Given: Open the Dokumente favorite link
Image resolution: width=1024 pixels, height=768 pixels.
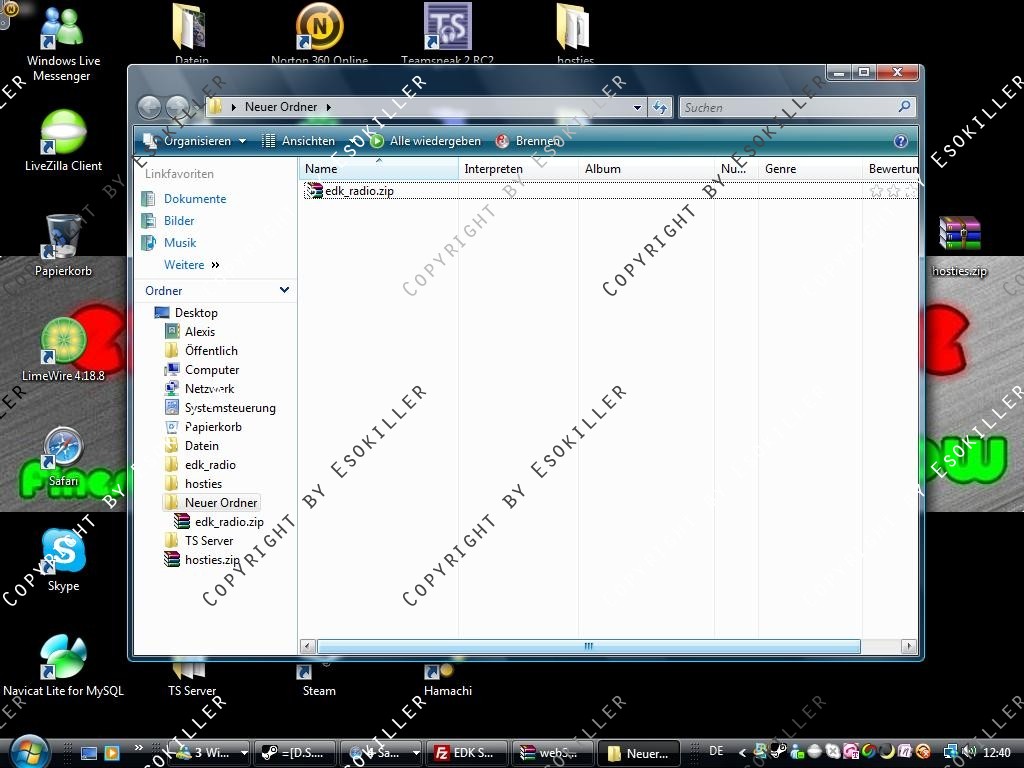Looking at the screenshot, I should click(x=195, y=199).
